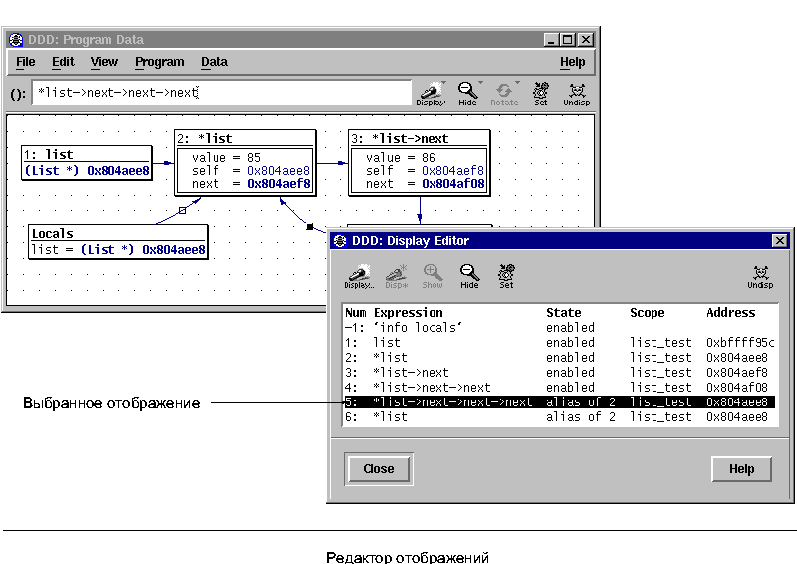Select row -1: 'info locals' in display list
797x564 pixels.
(559, 328)
